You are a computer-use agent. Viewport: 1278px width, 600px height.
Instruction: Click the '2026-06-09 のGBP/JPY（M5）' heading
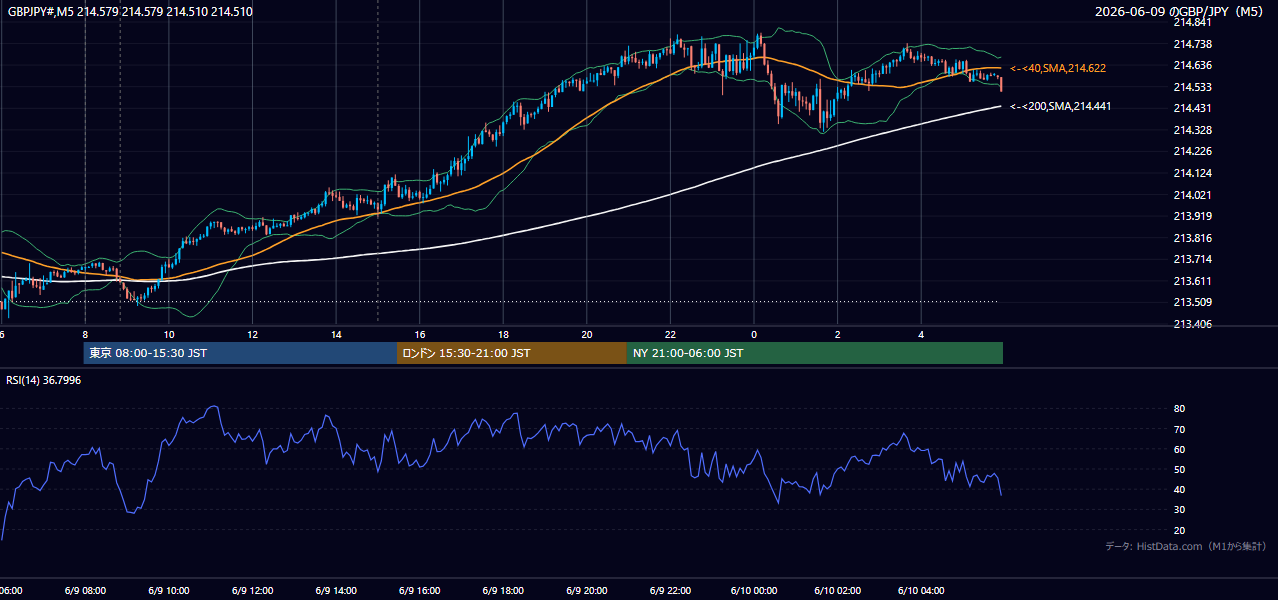click(x=1179, y=12)
